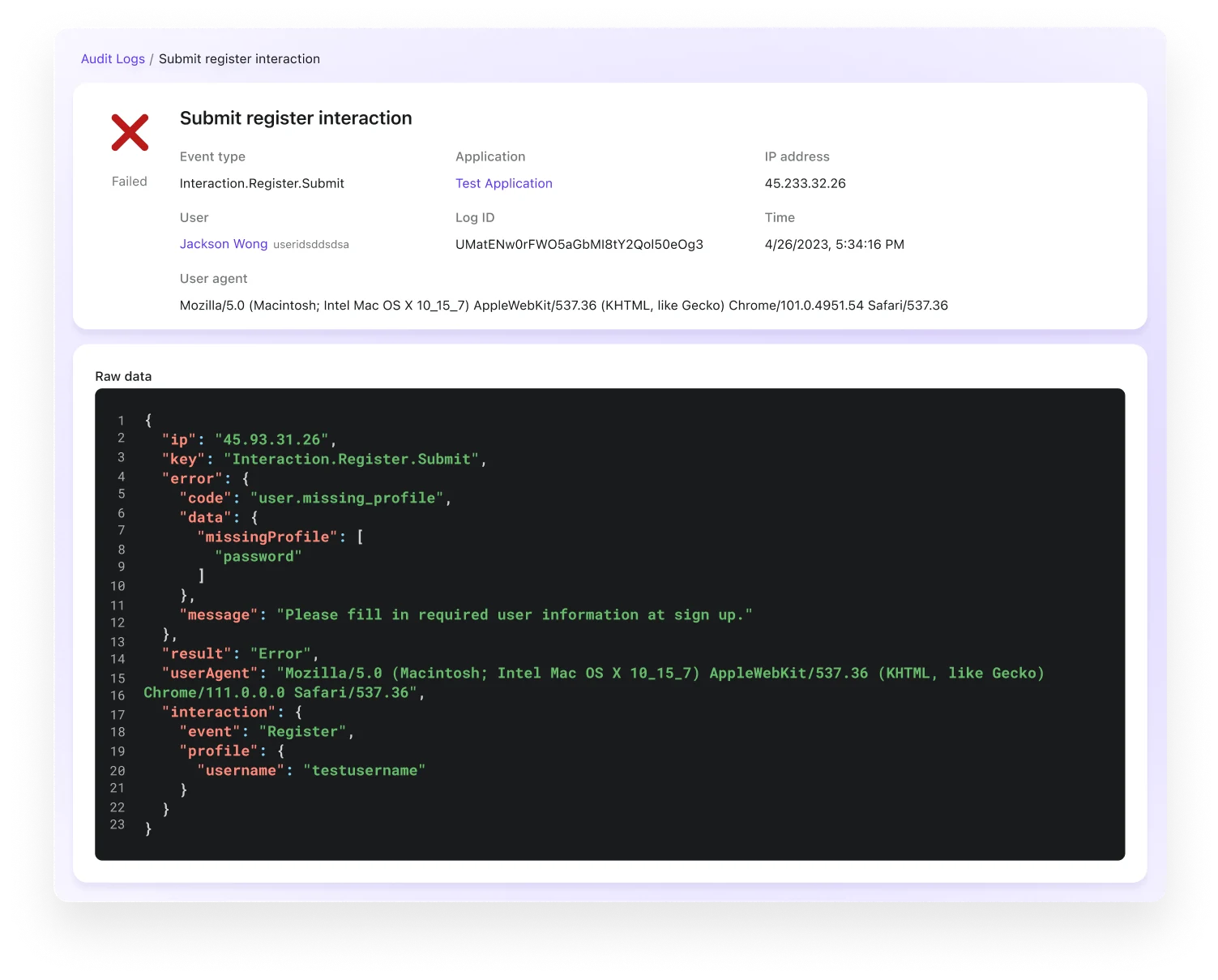Image resolution: width=1218 pixels, height=980 pixels.
Task: Click line number 23 in code gutter
Action: pyautogui.click(x=118, y=824)
